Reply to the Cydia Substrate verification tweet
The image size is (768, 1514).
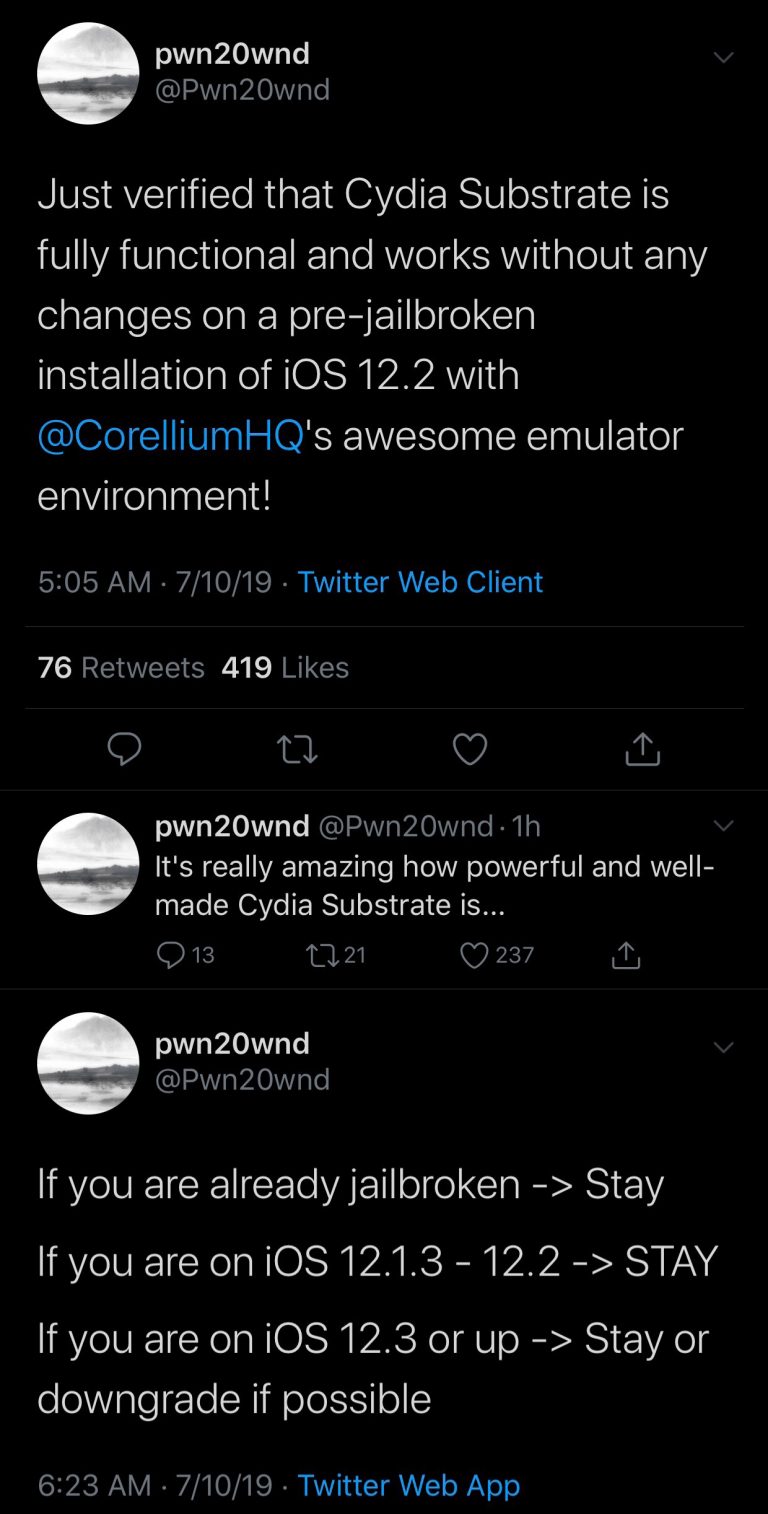coord(124,749)
